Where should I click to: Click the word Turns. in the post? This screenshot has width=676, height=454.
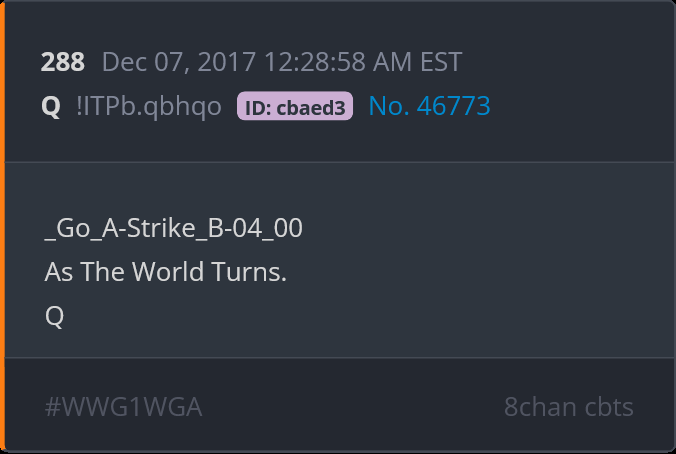[250, 272]
